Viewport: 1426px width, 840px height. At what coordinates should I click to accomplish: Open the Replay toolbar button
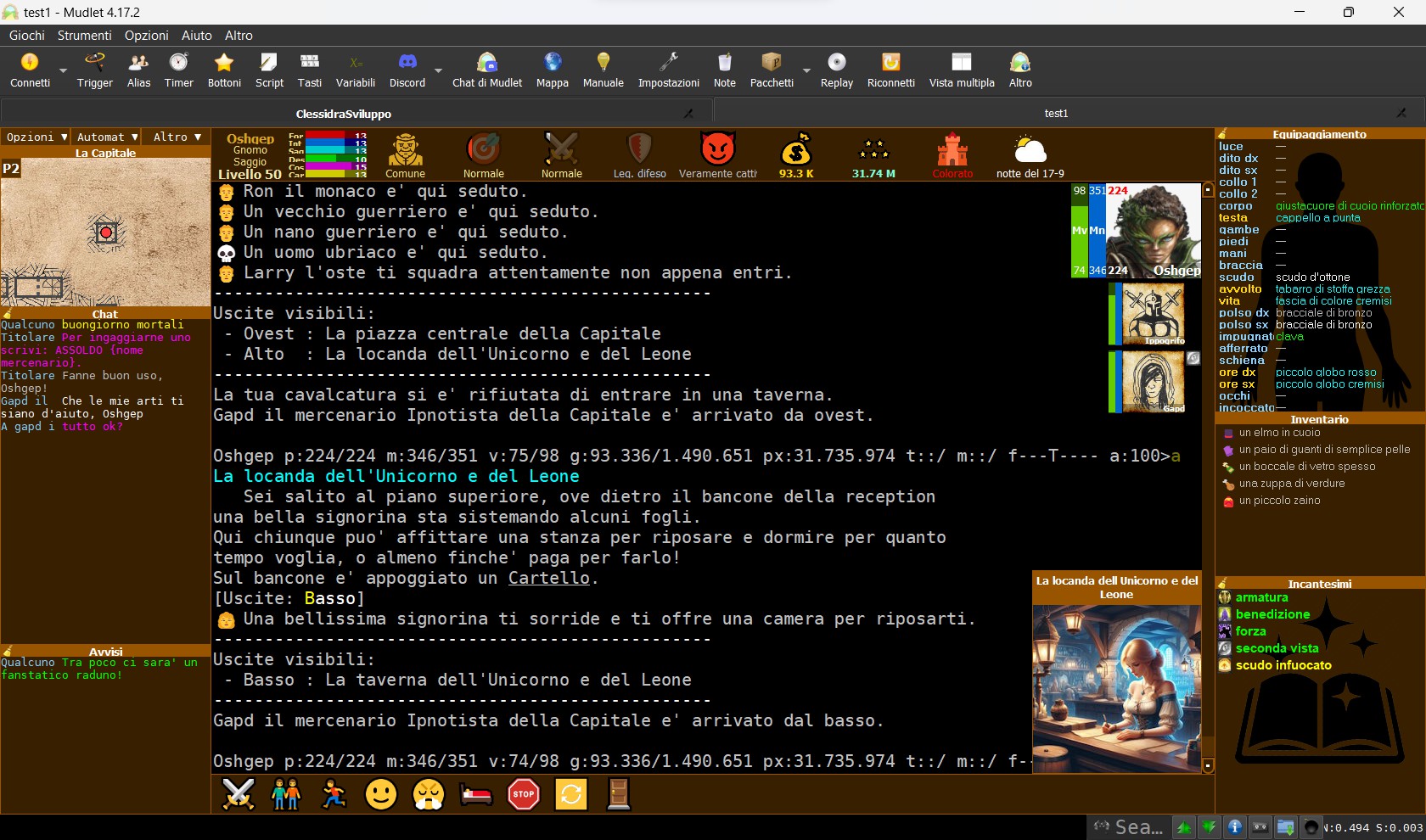(x=836, y=70)
